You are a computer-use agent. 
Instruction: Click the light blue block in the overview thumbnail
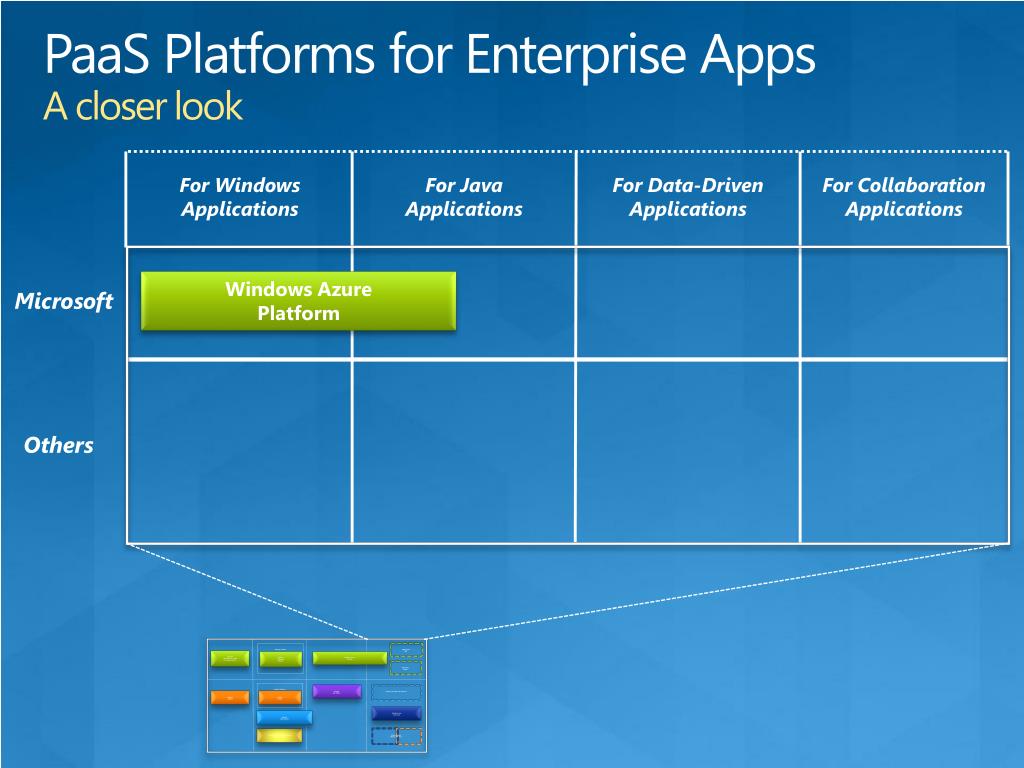(285, 718)
